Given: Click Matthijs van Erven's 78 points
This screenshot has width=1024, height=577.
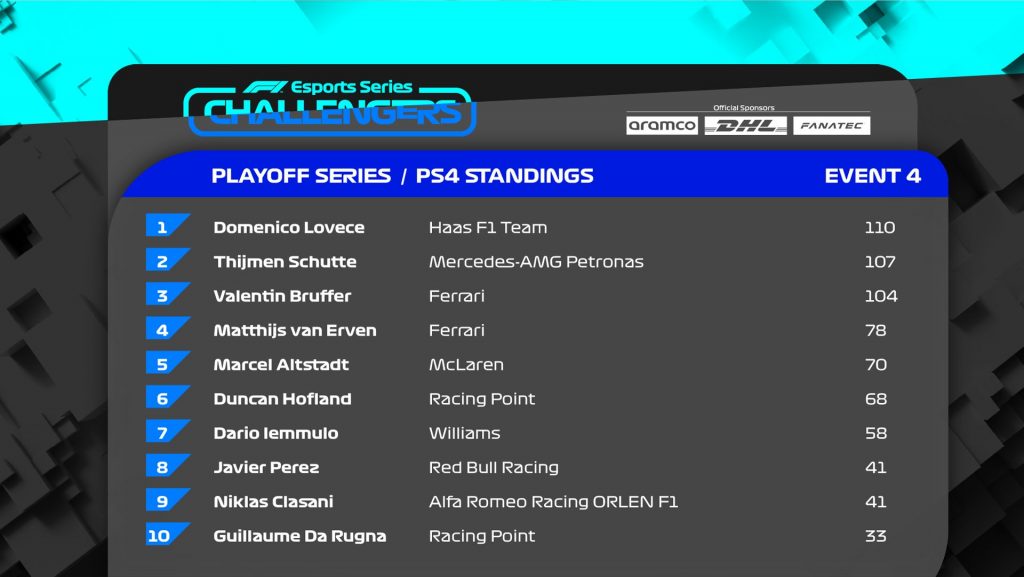Looking at the screenshot, I should pyautogui.click(x=876, y=330).
